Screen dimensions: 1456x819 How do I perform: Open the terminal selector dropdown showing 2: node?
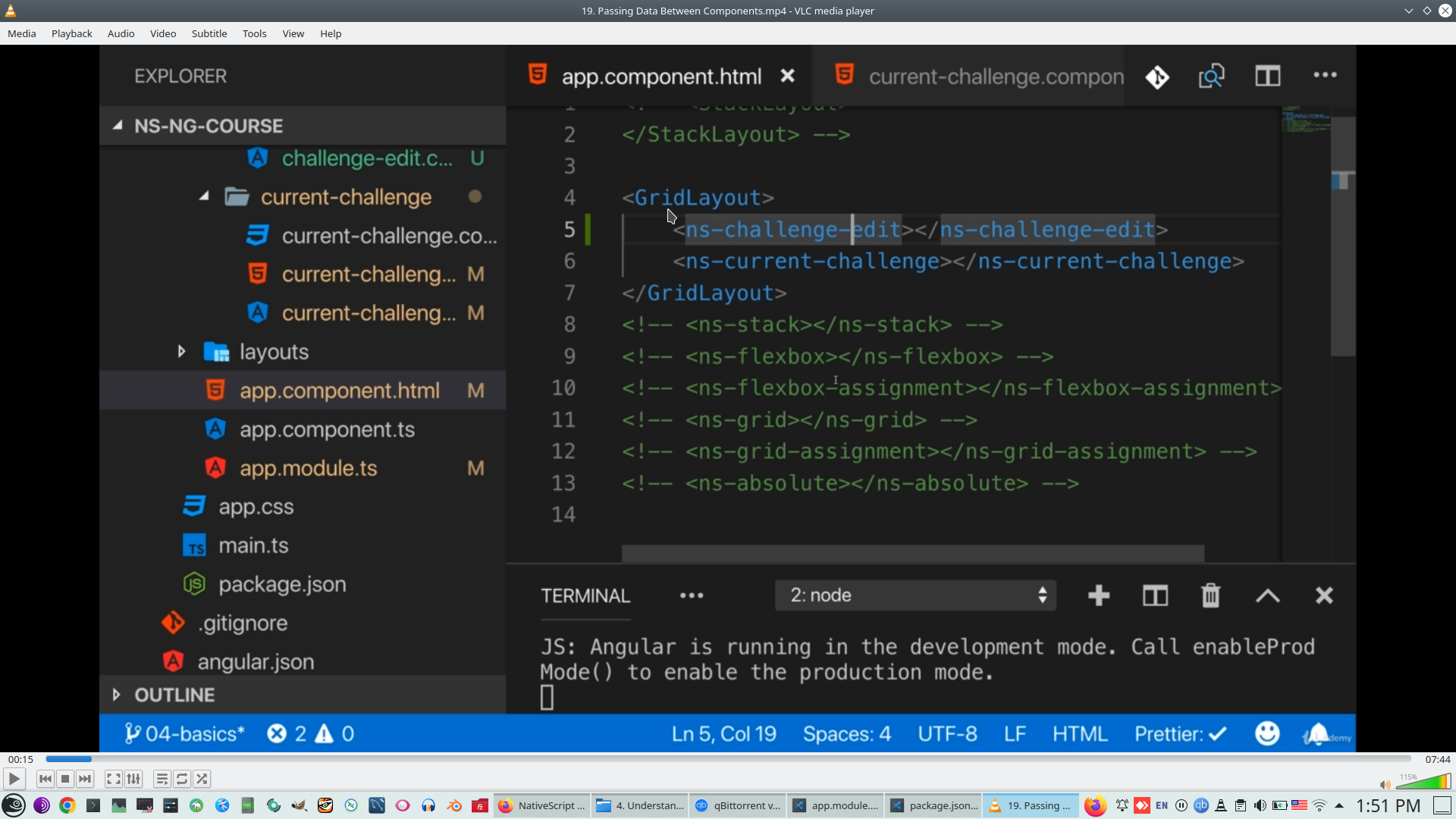pos(915,595)
